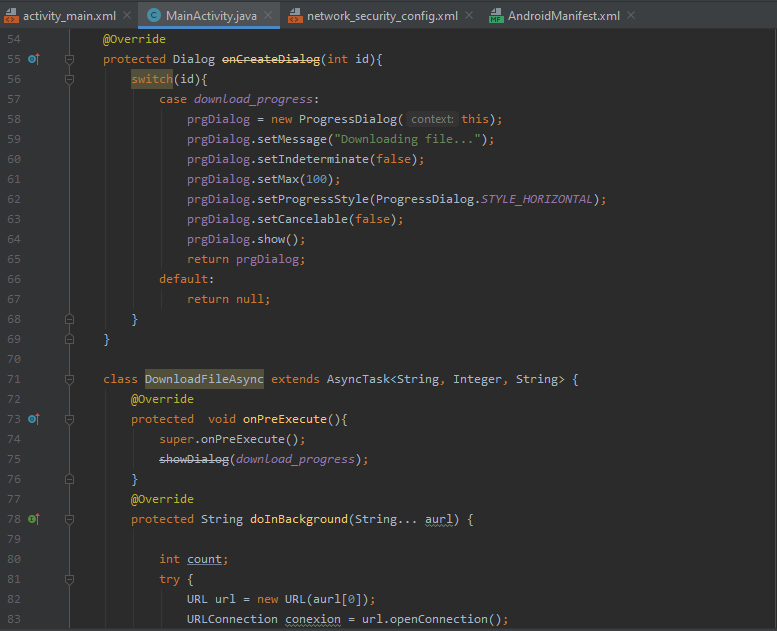Open the network_security_config.xml tab
This screenshot has height=631, width=777.
(382, 16)
